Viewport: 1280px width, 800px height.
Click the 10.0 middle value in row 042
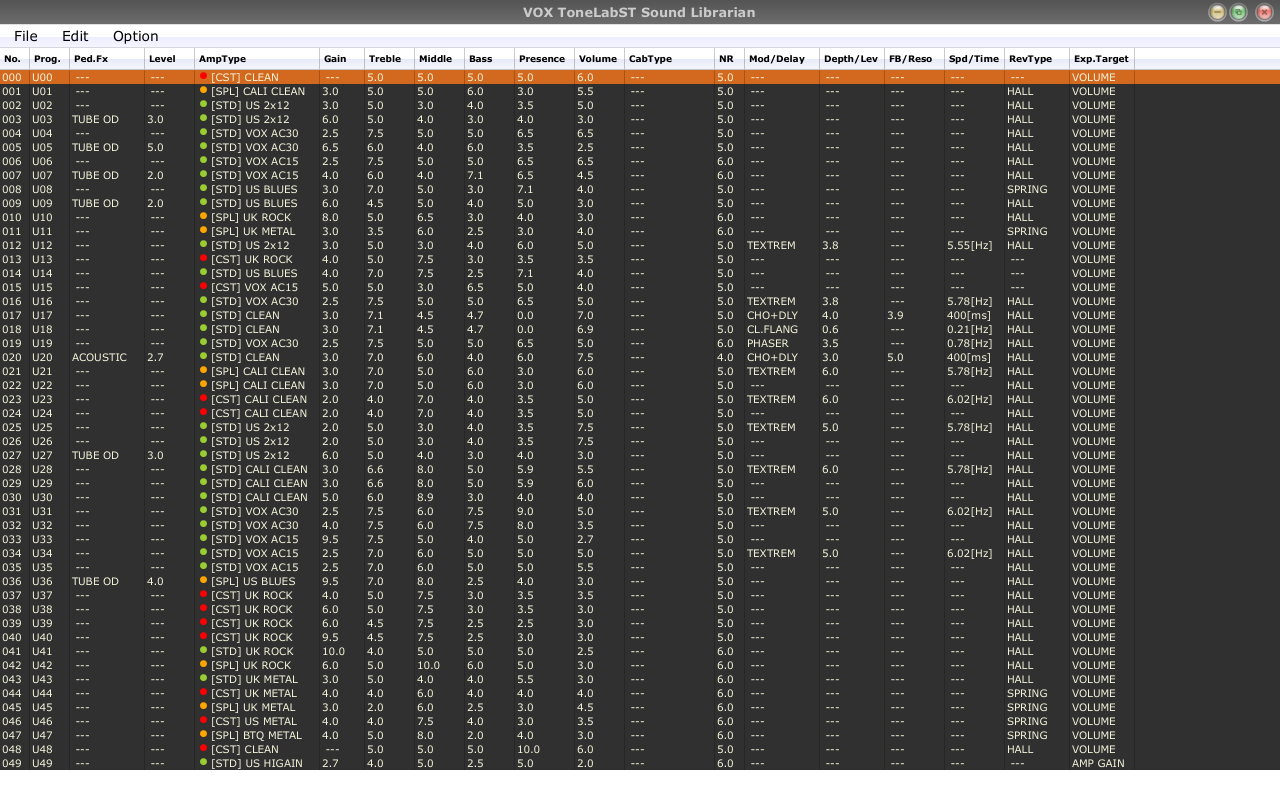click(x=429, y=665)
